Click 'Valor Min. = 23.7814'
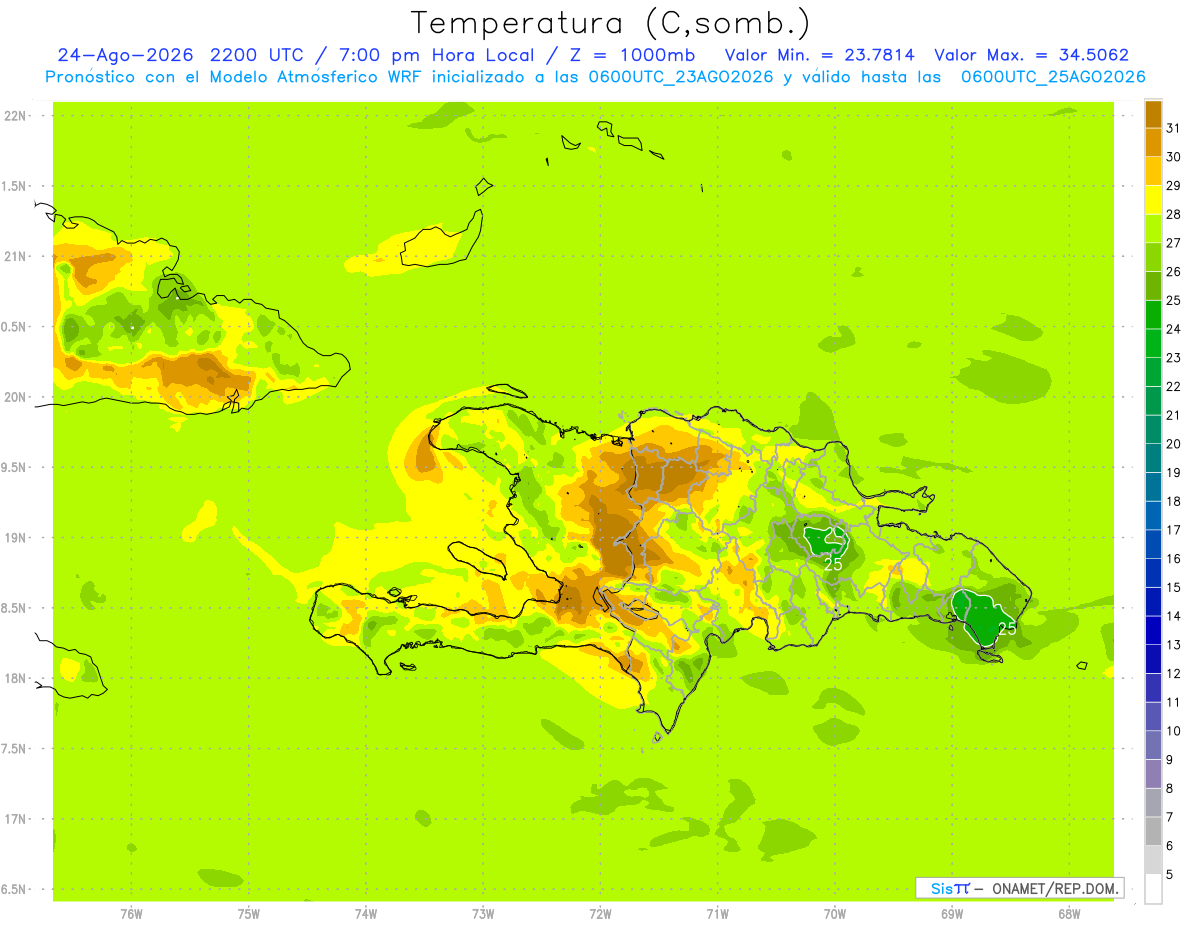1200x927 pixels. (820, 55)
